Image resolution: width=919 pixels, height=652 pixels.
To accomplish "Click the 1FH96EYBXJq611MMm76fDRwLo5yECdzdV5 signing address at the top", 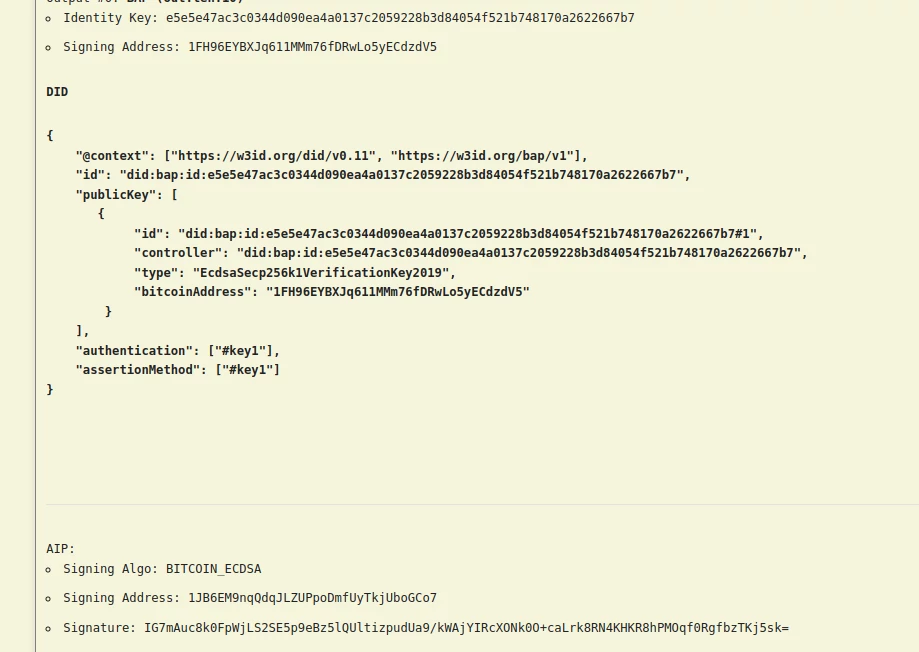I will pyautogui.click(x=312, y=47).
